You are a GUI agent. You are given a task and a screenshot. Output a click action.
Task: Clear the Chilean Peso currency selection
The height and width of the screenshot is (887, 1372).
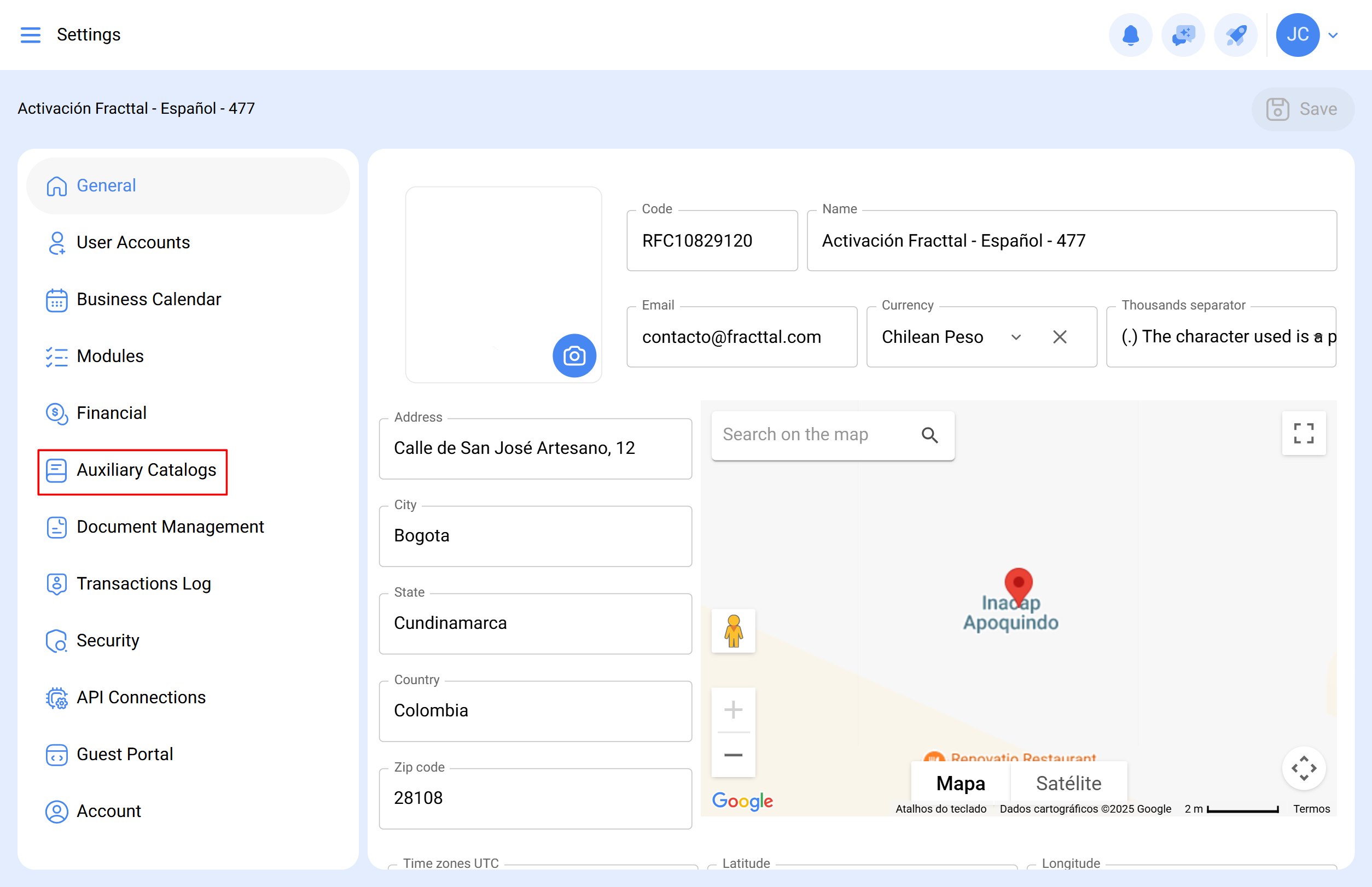(x=1059, y=337)
